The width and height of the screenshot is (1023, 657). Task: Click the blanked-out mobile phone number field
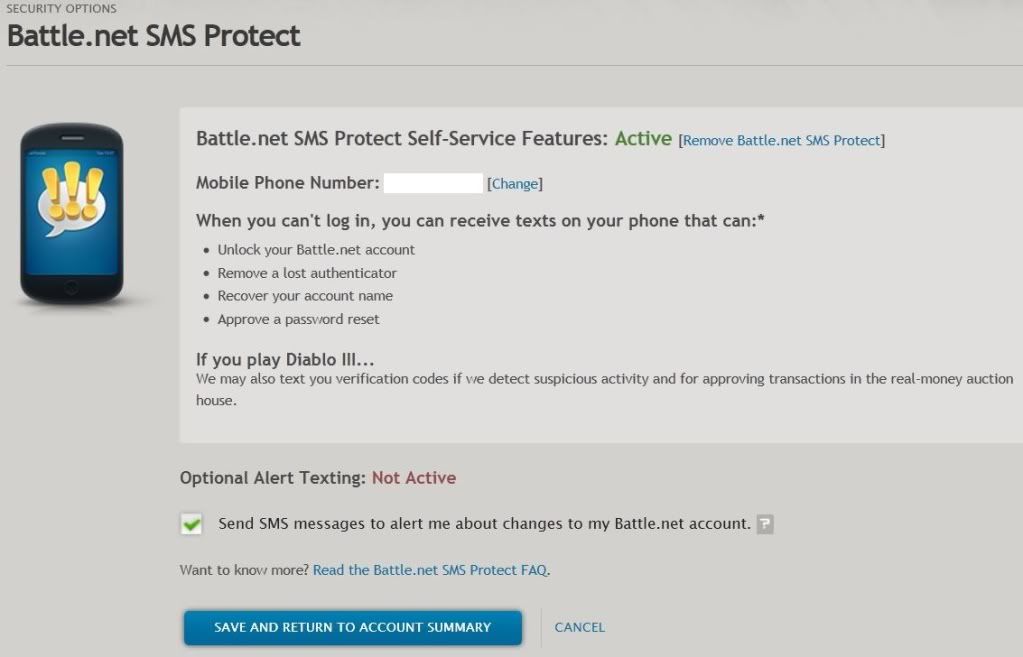pos(433,183)
